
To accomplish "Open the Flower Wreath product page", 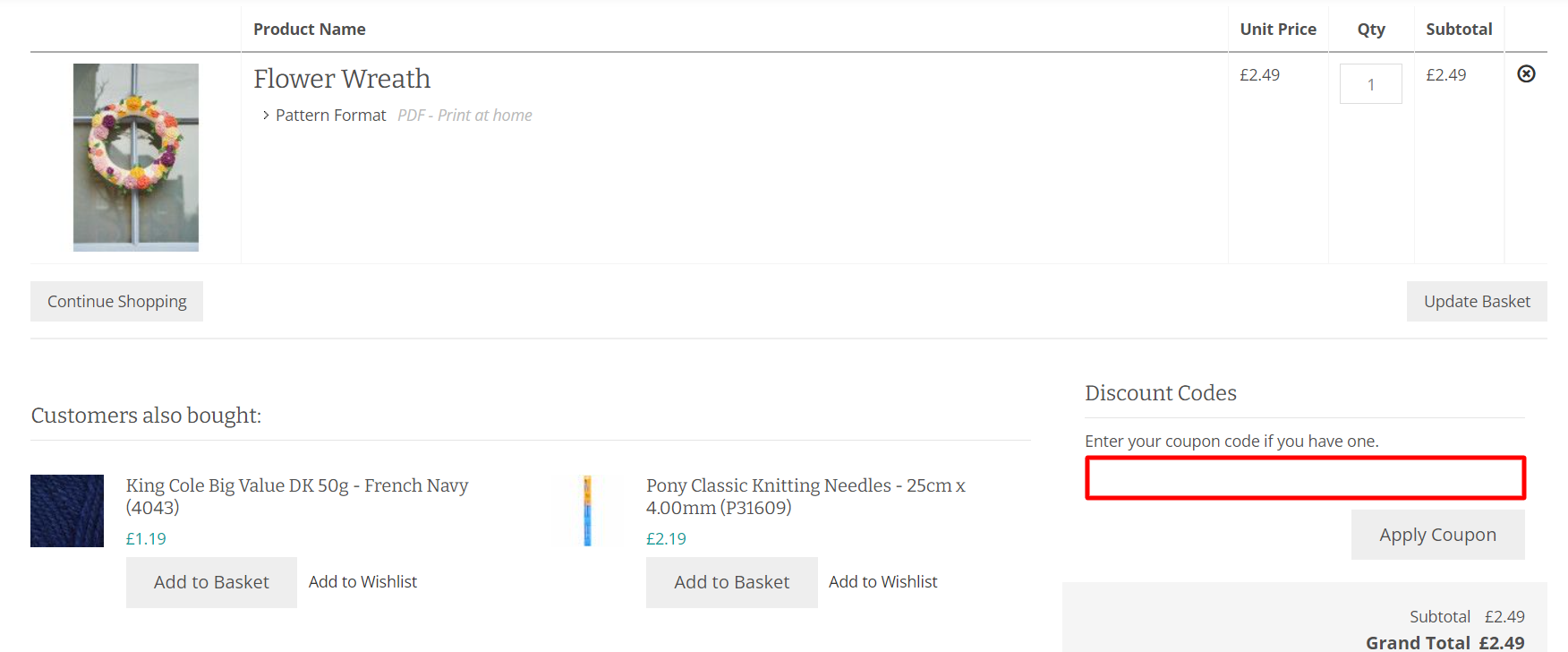I will (342, 79).
